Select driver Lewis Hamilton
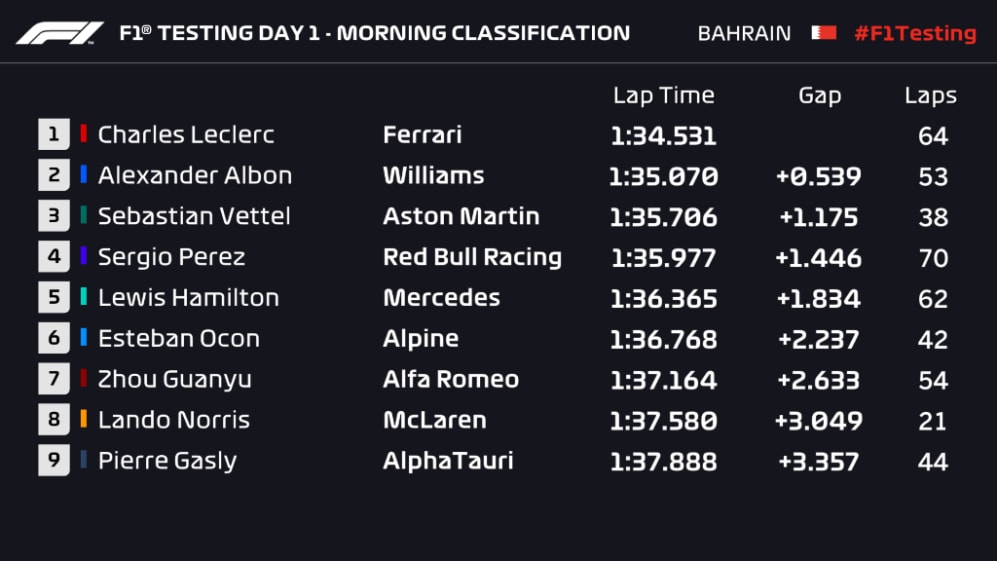Viewport: 997px width, 561px height. click(188, 298)
